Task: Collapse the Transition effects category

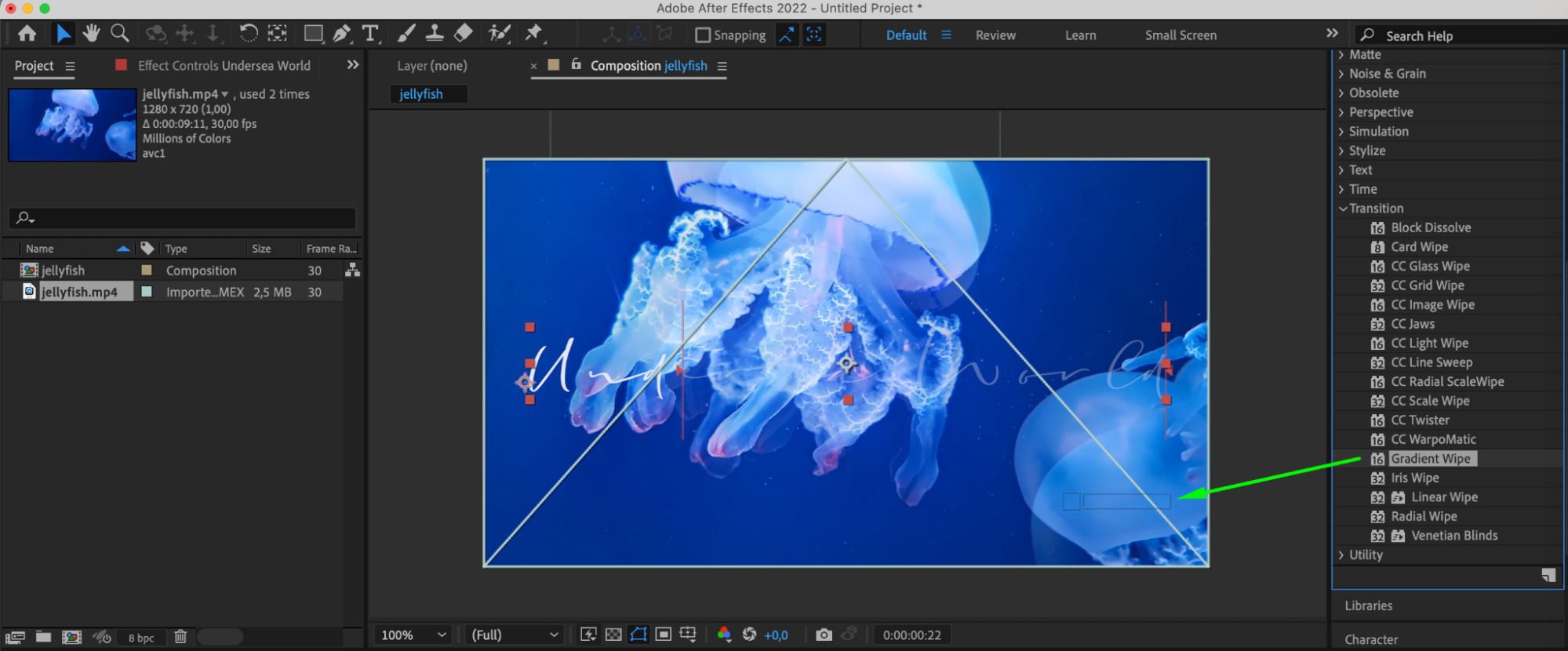Action: tap(1343, 209)
